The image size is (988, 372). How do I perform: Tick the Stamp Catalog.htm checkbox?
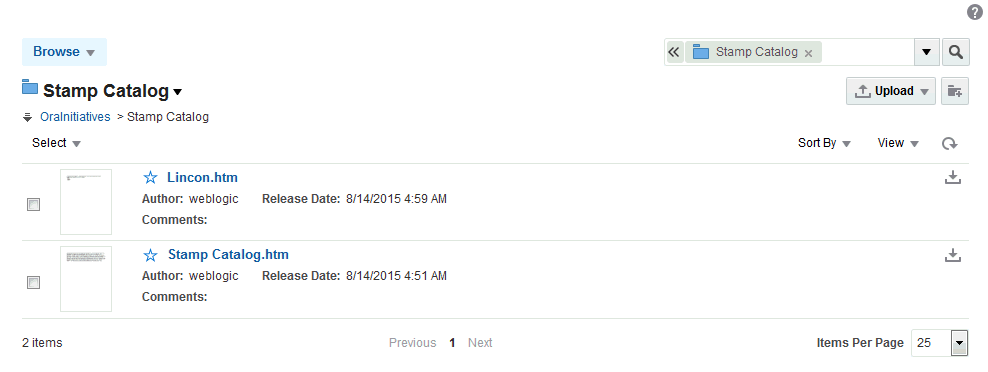click(x=33, y=282)
